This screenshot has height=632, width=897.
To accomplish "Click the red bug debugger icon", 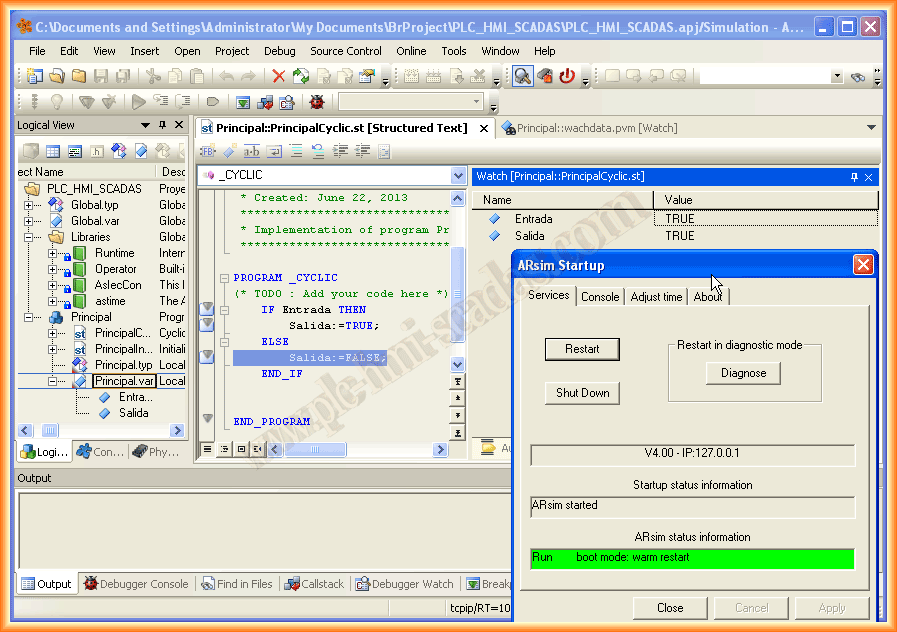I will click(x=317, y=102).
